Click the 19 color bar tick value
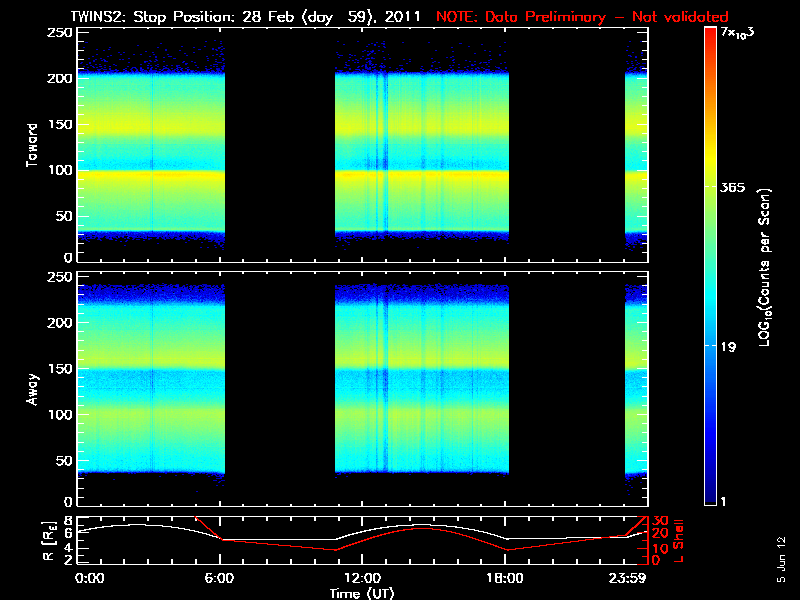The image size is (800, 600). (x=729, y=347)
